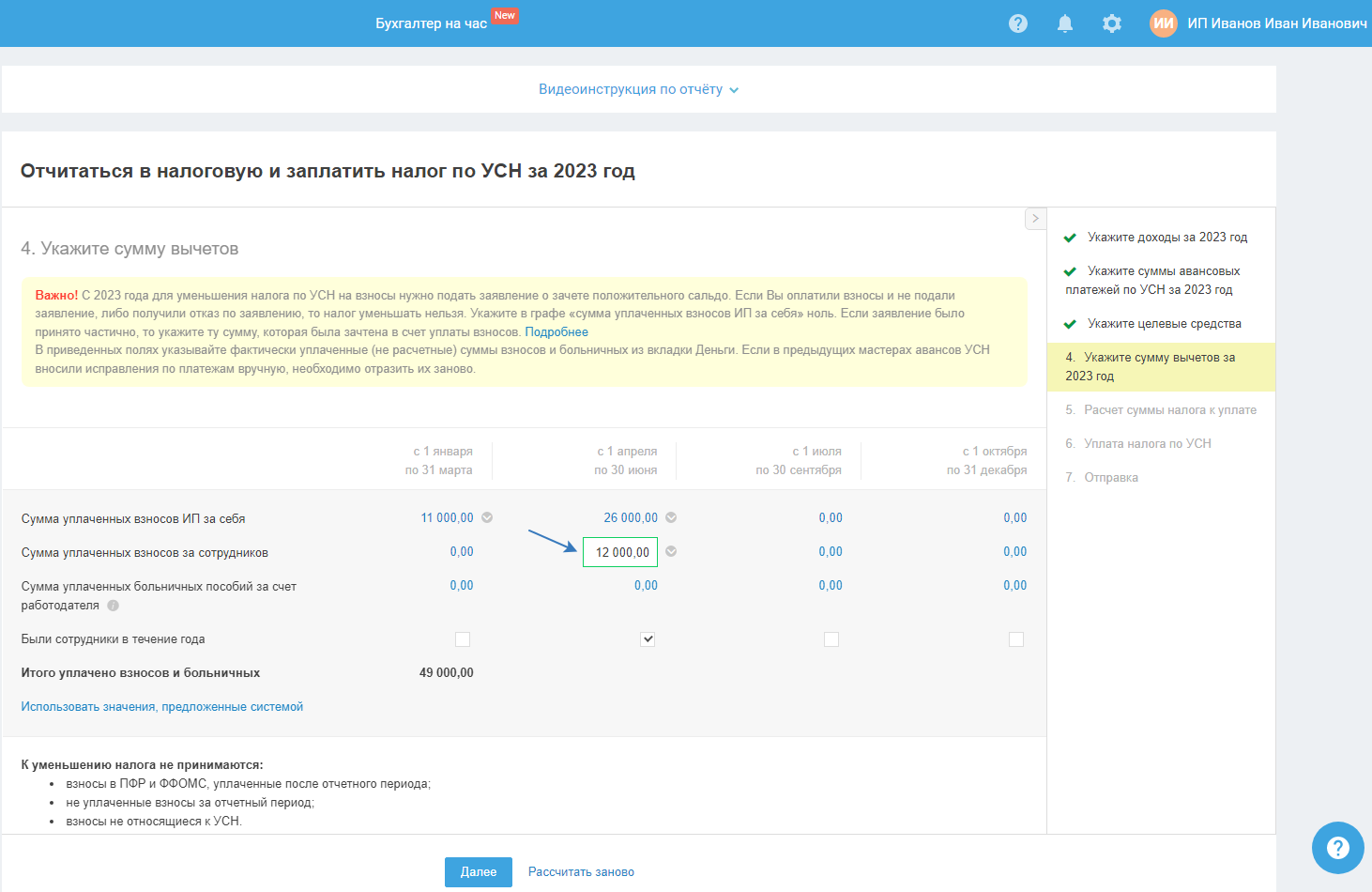Click dropdown icon beside the 12 000,00 field
This screenshot has width=1372, height=892.
point(671,552)
